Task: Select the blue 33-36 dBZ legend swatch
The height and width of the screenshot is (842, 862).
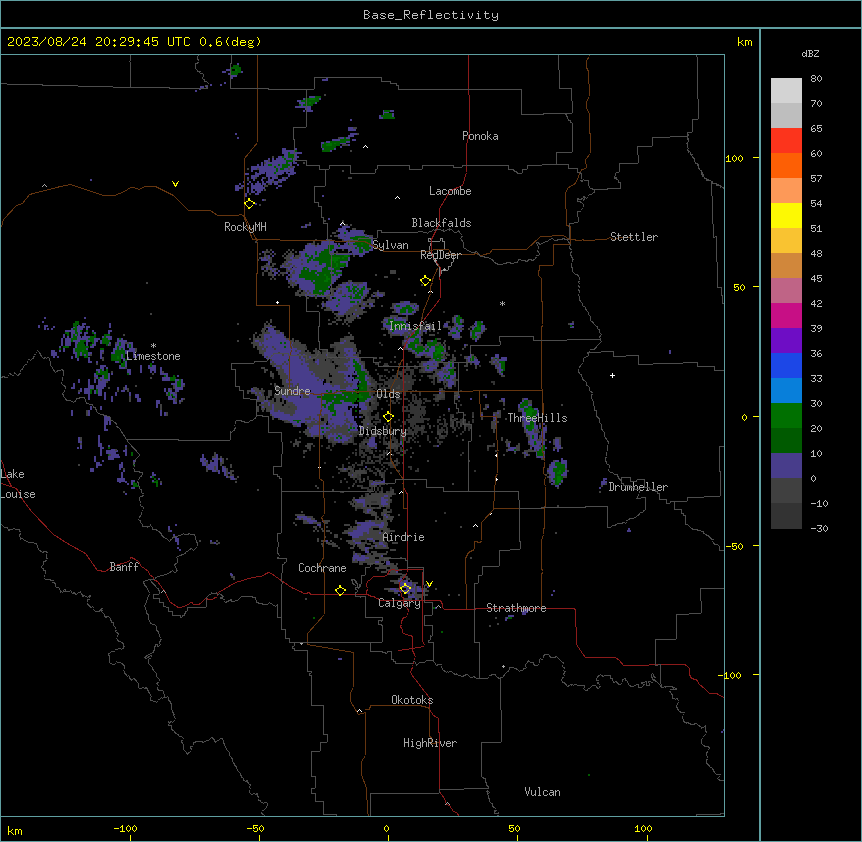Action: click(x=786, y=365)
